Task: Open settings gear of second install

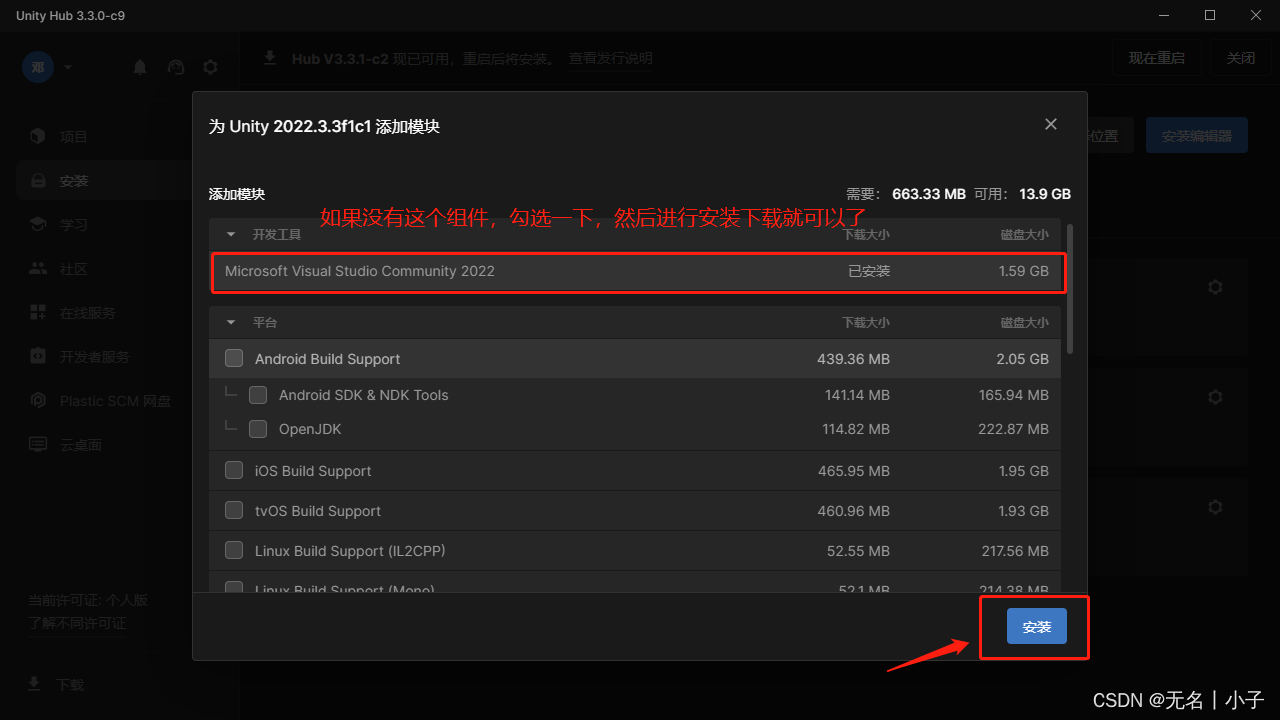Action: point(1215,397)
